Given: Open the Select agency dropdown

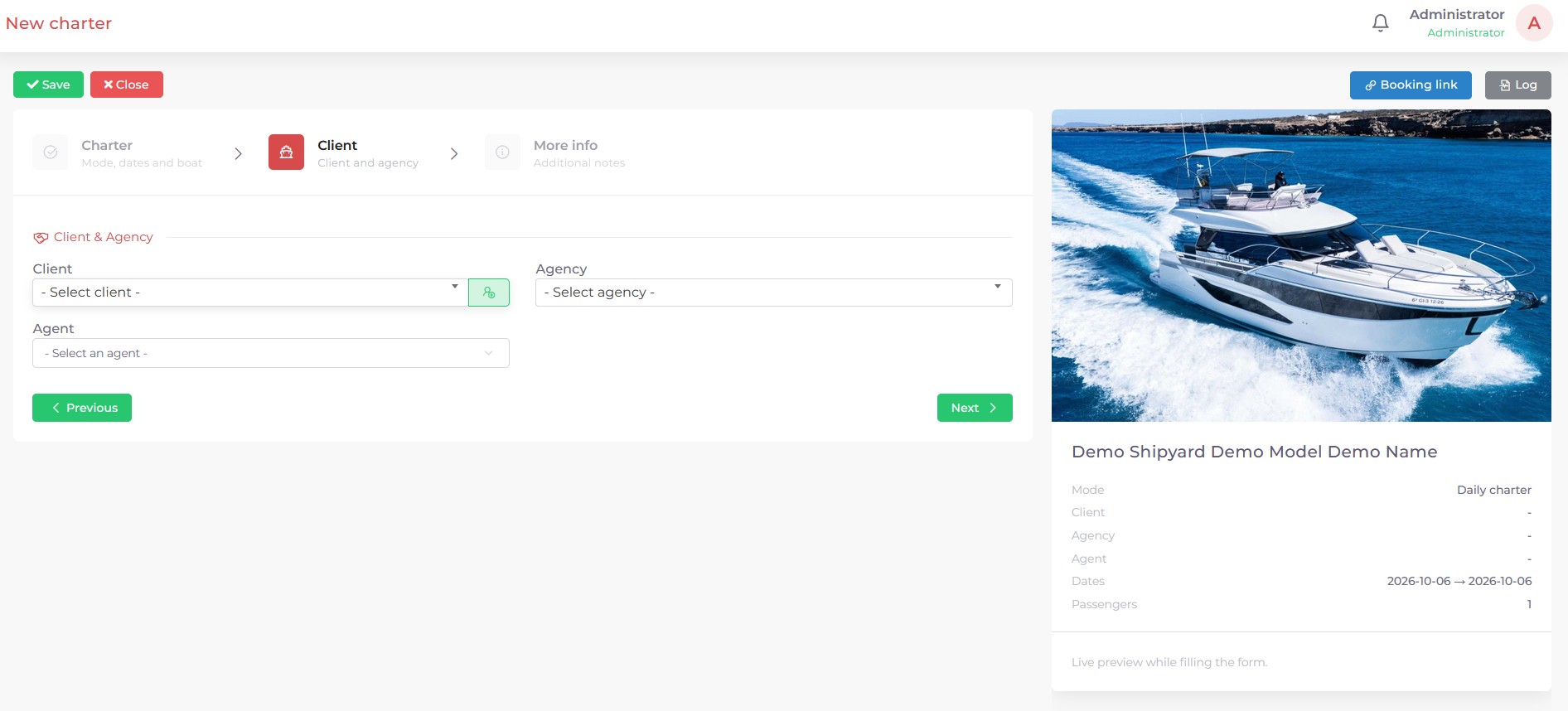Looking at the screenshot, I should 773,293.
